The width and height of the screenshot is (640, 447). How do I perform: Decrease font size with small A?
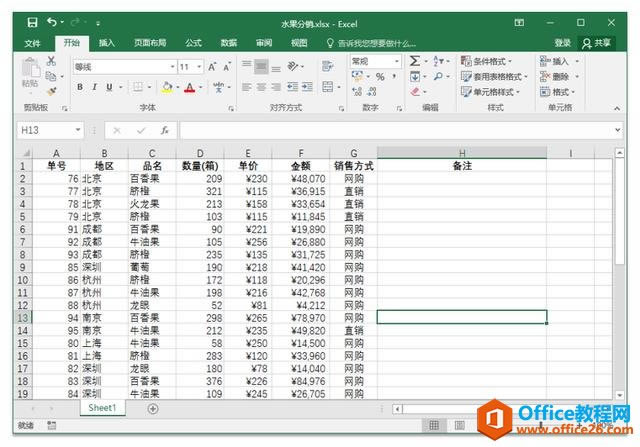227,67
